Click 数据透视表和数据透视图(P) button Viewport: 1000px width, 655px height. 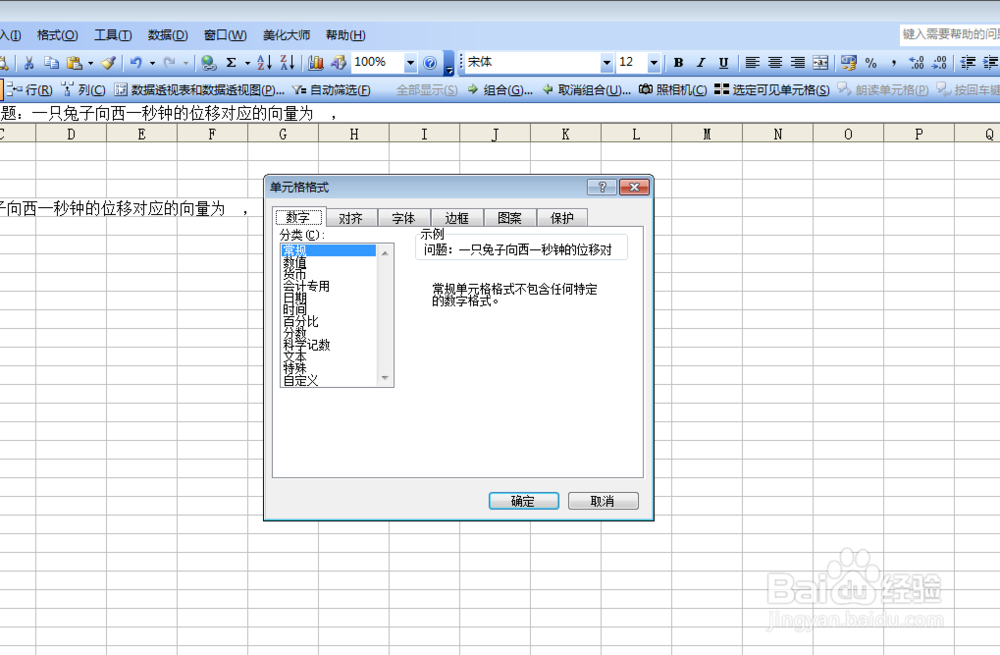click(x=200, y=90)
